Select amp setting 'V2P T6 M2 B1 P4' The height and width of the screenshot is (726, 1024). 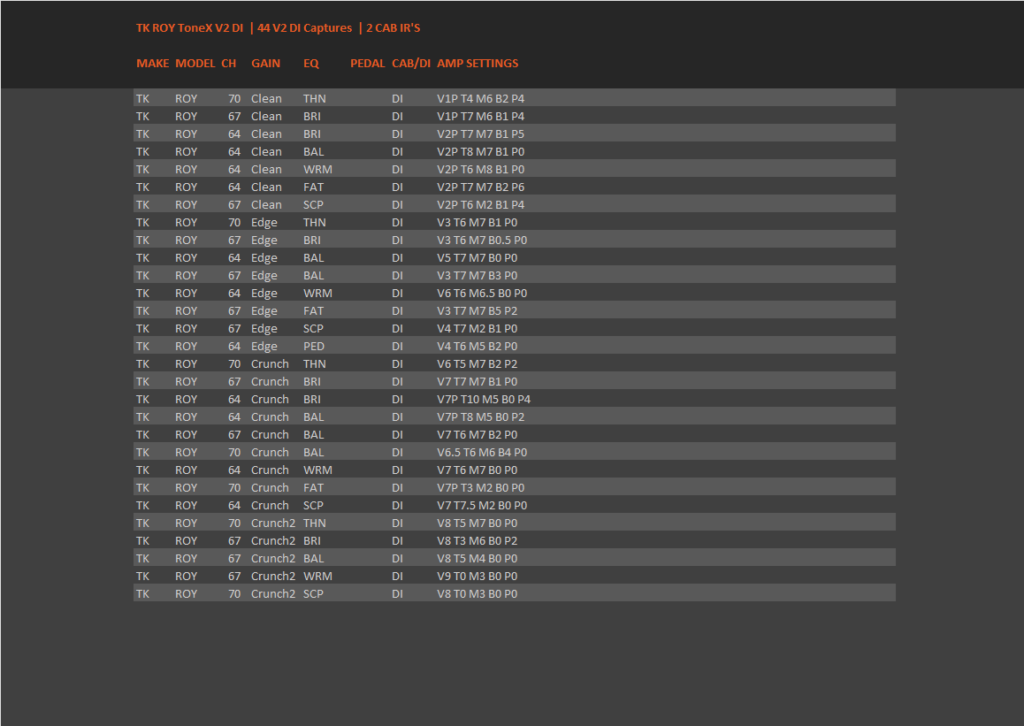481,204
